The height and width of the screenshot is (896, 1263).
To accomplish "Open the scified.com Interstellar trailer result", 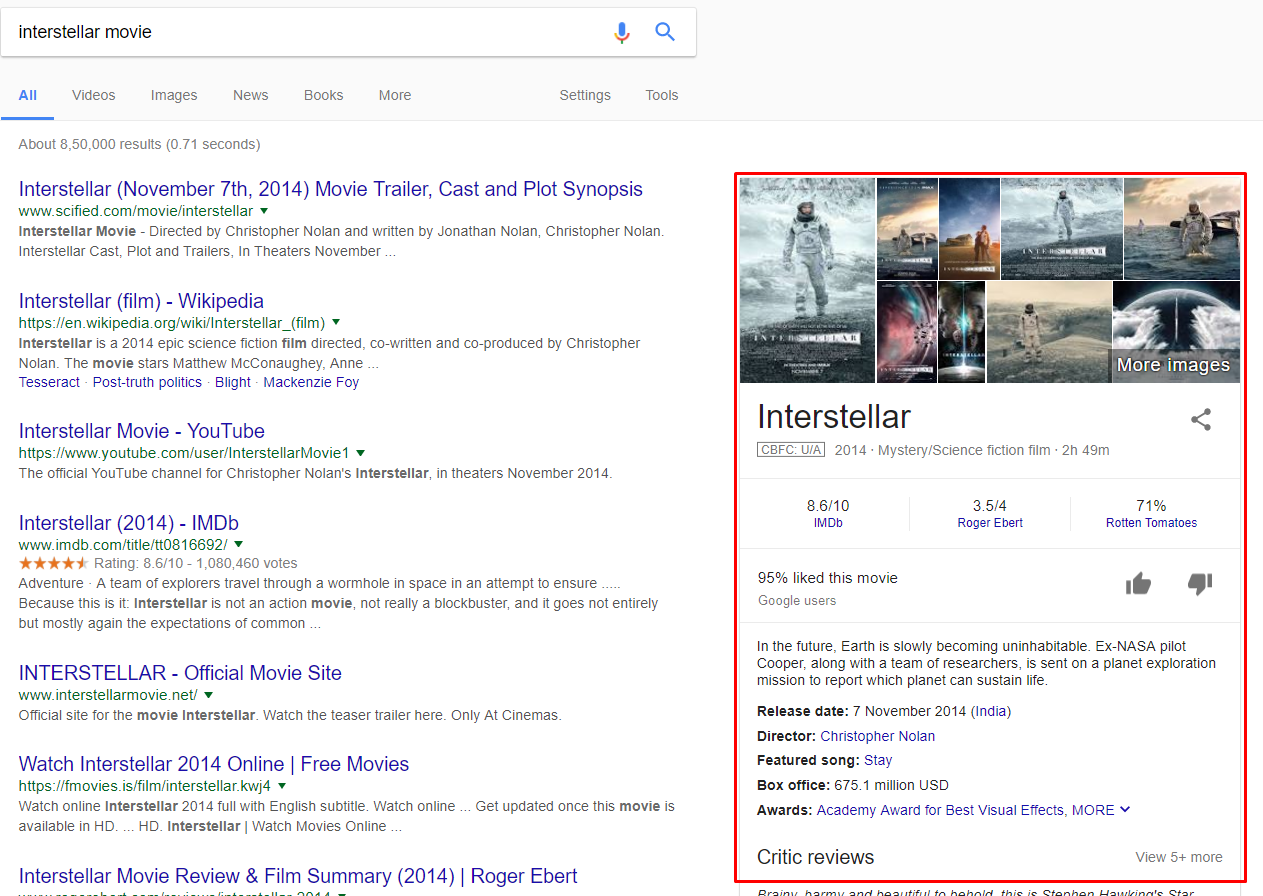I will 331,189.
